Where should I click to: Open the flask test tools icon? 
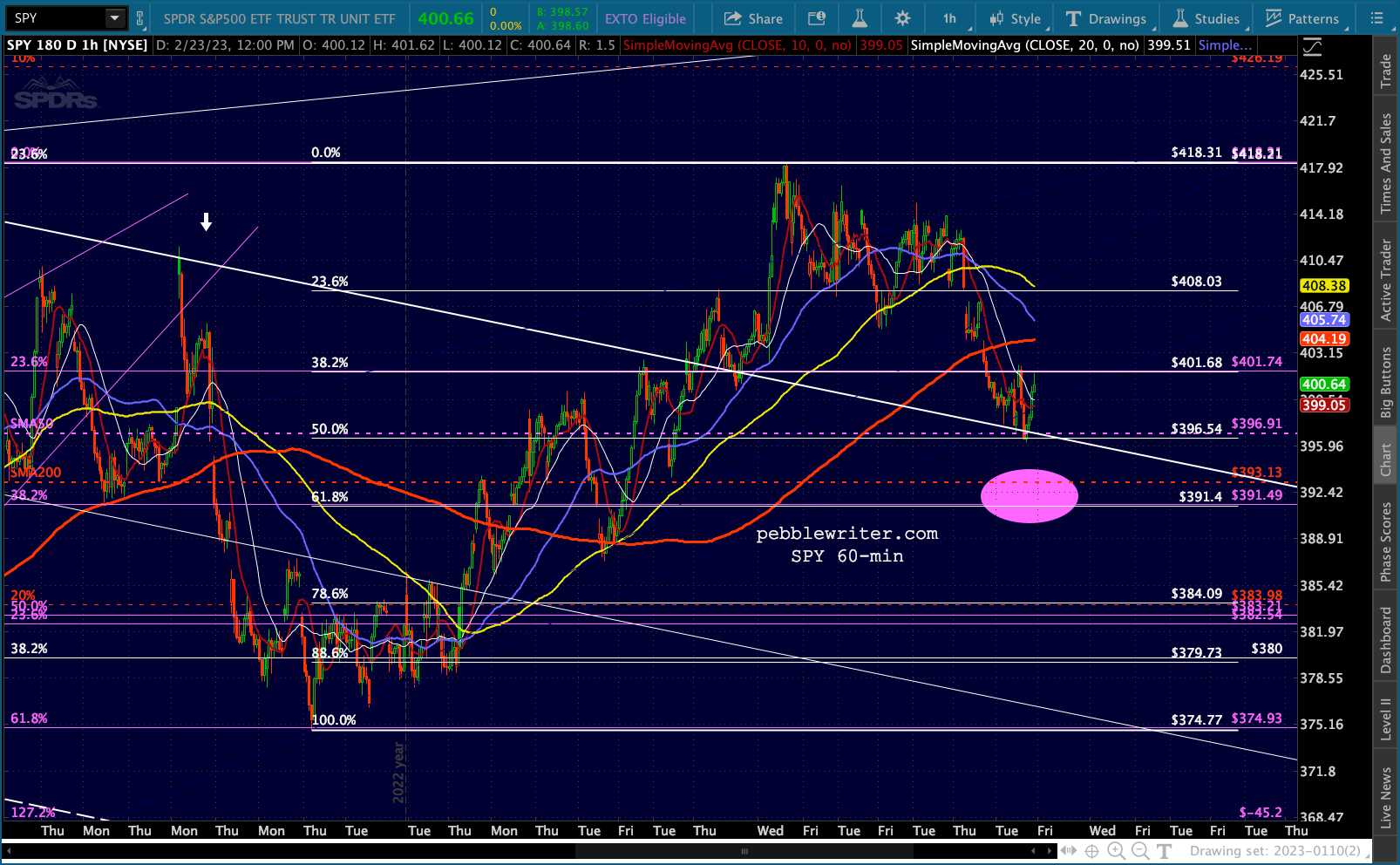point(860,18)
